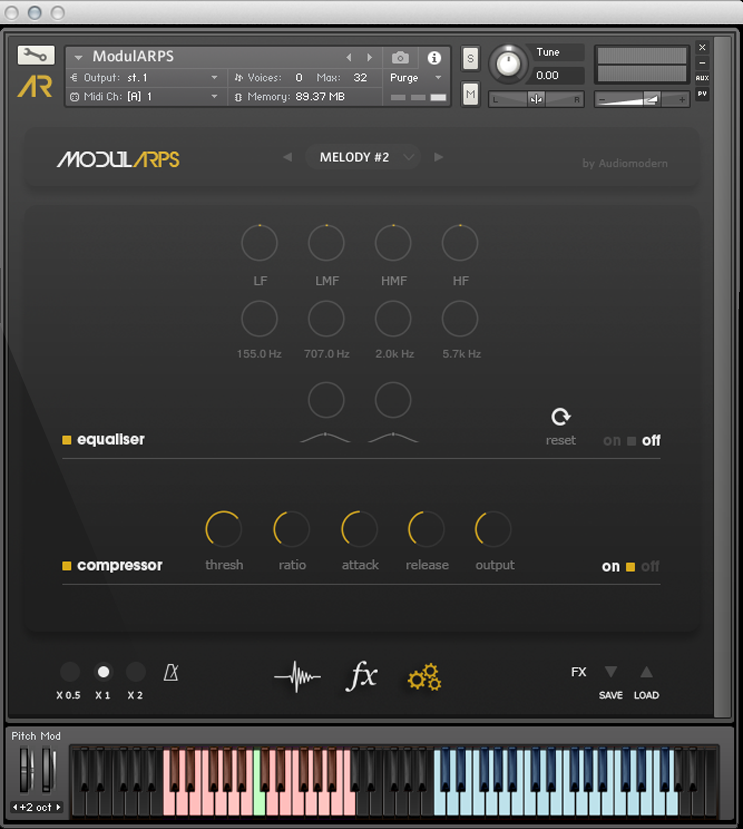Screen dimensions: 743x829
Task: Toggle compressor on/off switch
Action: pyautogui.click(x=630, y=567)
